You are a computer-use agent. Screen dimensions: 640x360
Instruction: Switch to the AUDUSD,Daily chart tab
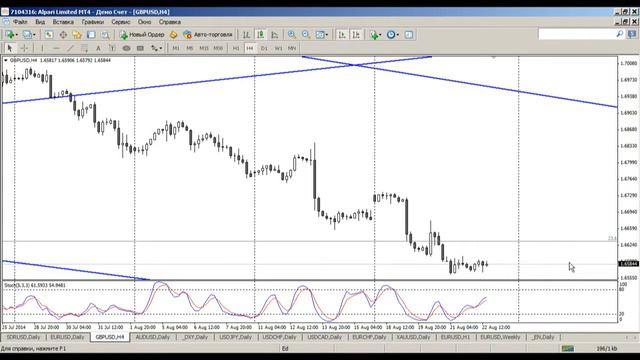tap(153, 337)
